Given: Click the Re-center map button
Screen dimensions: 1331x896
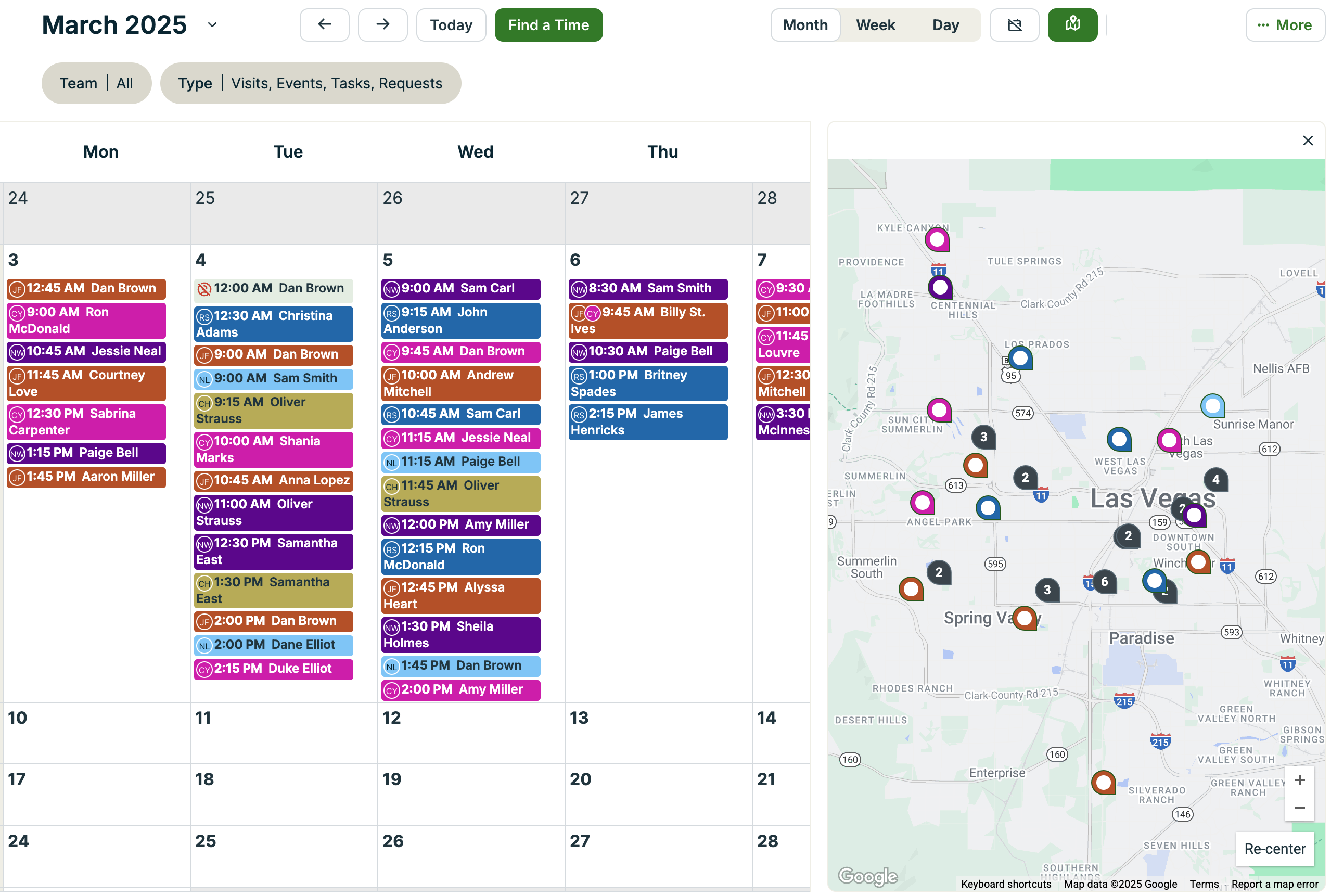Looking at the screenshot, I should click(x=1274, y=849).
